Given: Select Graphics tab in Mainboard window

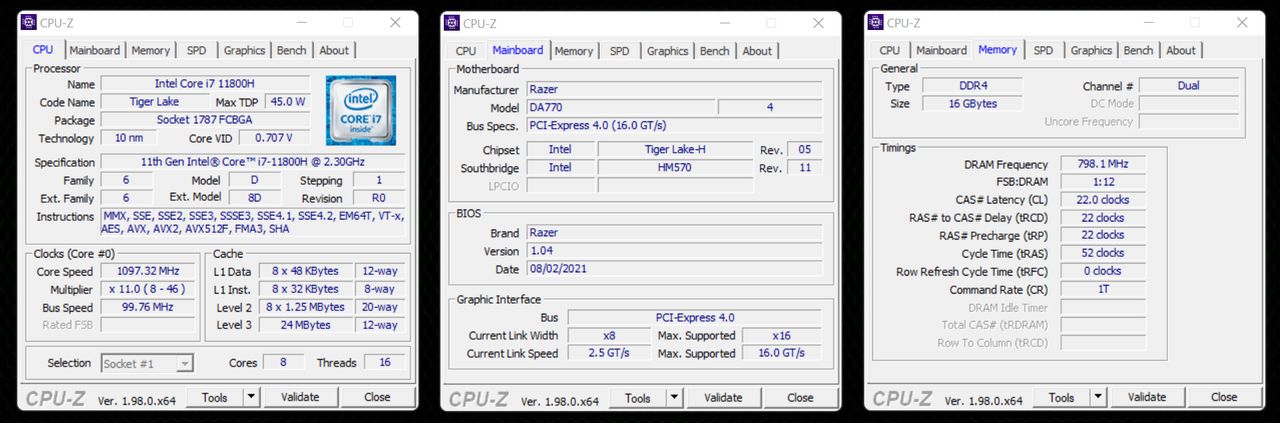Looking at the screenshot, I should (667, 51).
